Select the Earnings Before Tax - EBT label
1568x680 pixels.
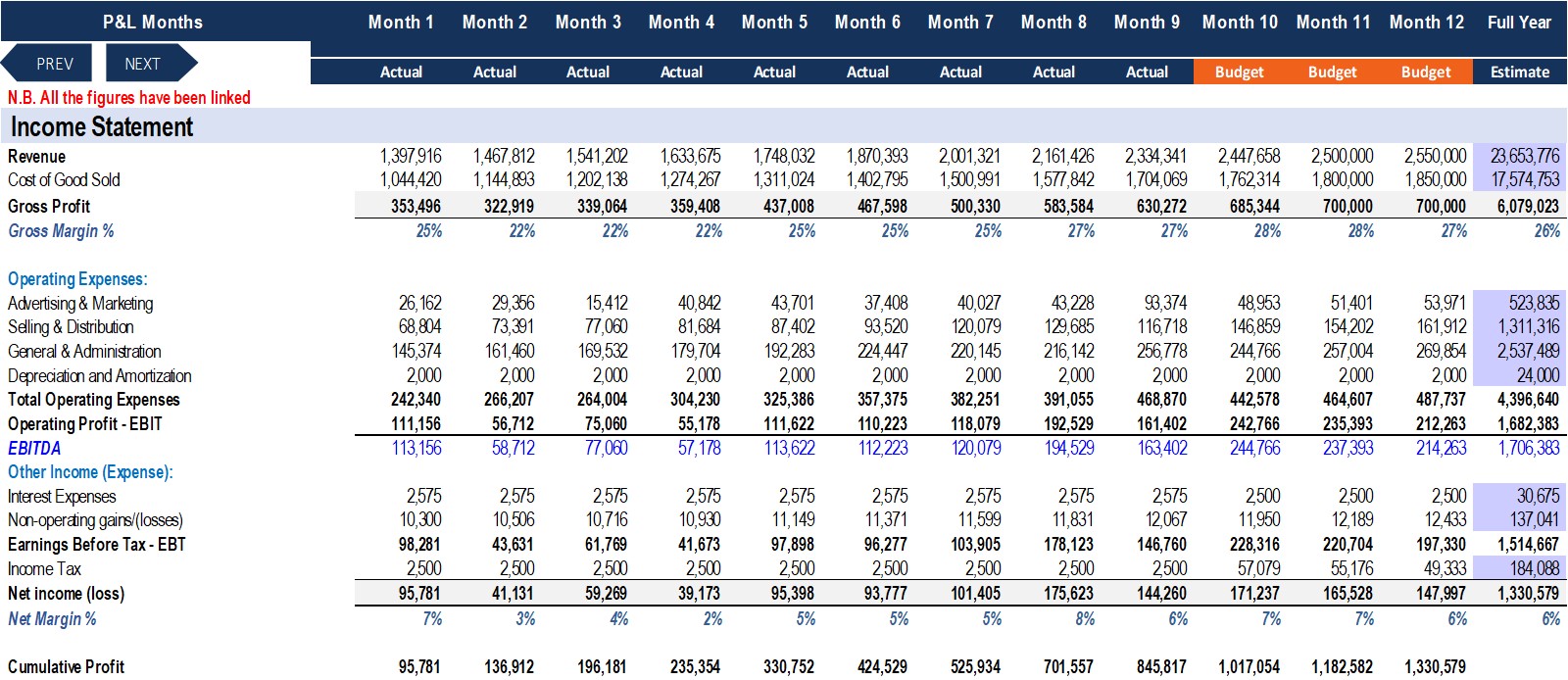point(96,545)
